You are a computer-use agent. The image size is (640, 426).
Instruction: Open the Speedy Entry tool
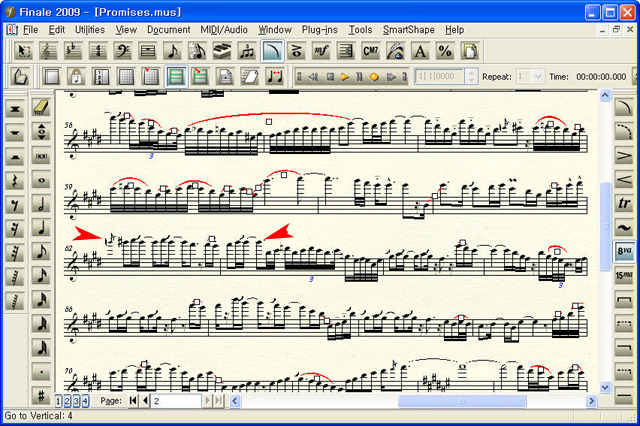(x=198, y=51)
